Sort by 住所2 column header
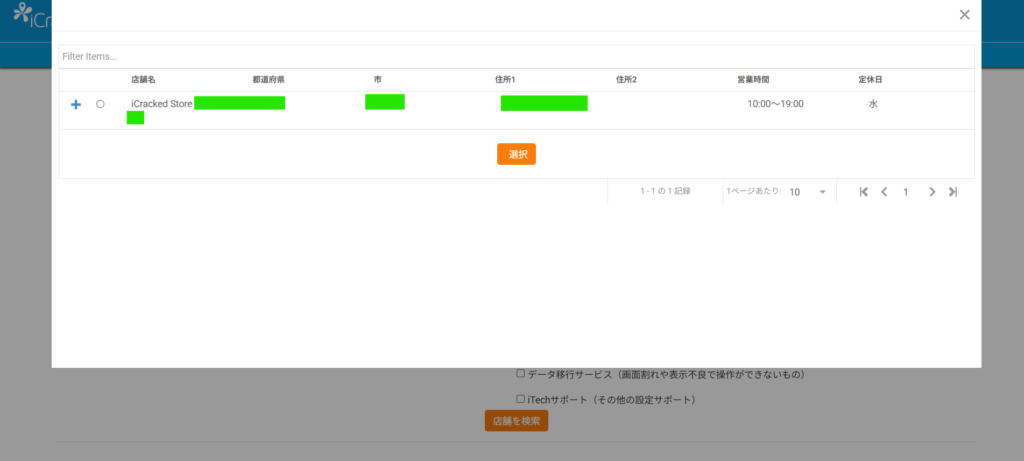 coord(626,80)
